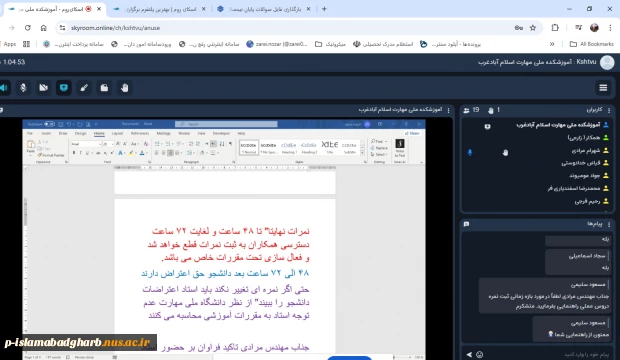Click the emoji picker in chat
Viewport: 620px width, 360px height.
tap(480, 354)
